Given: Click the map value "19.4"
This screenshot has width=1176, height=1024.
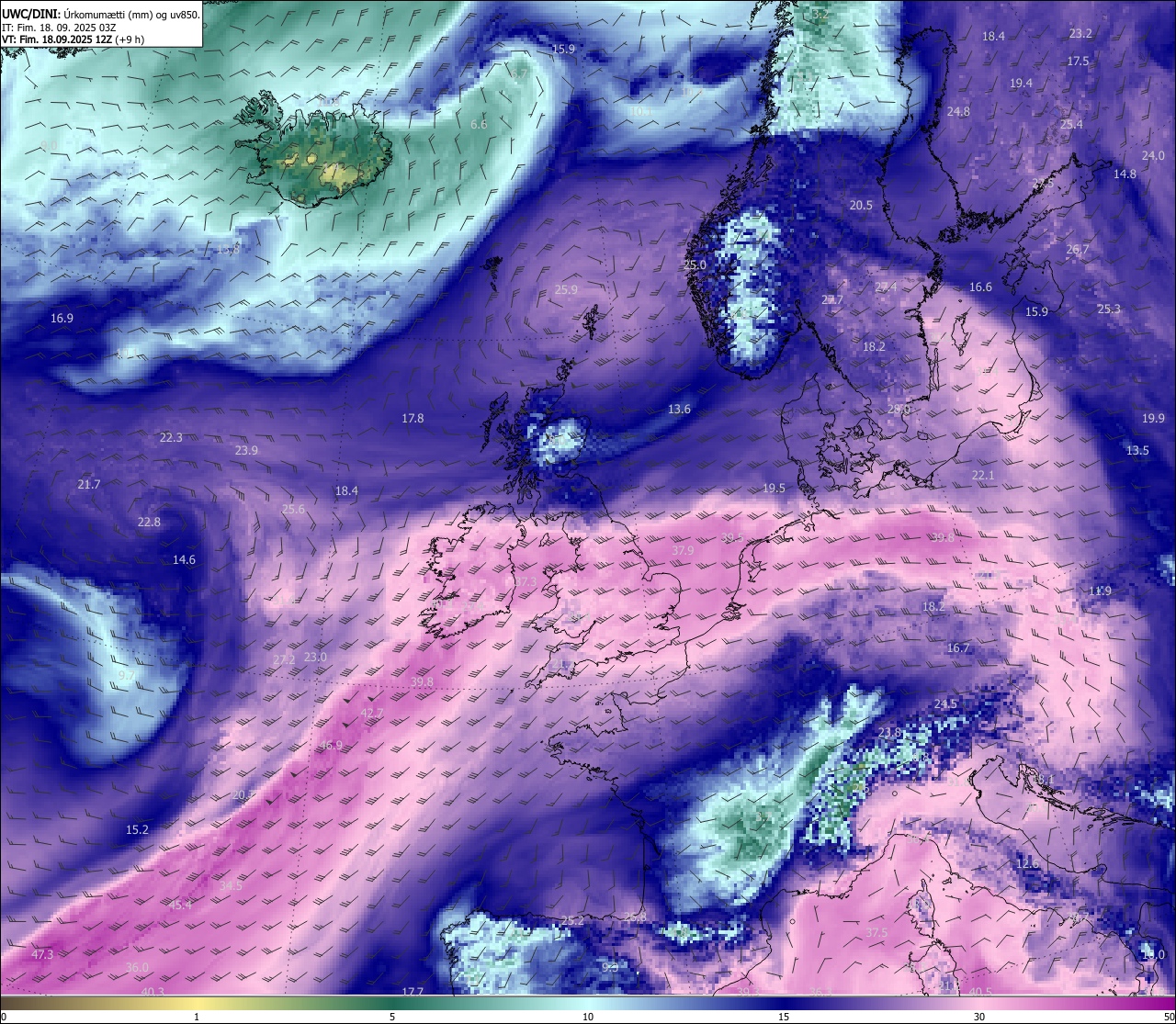Looking at the screenshot, I should click(1021, 84).
